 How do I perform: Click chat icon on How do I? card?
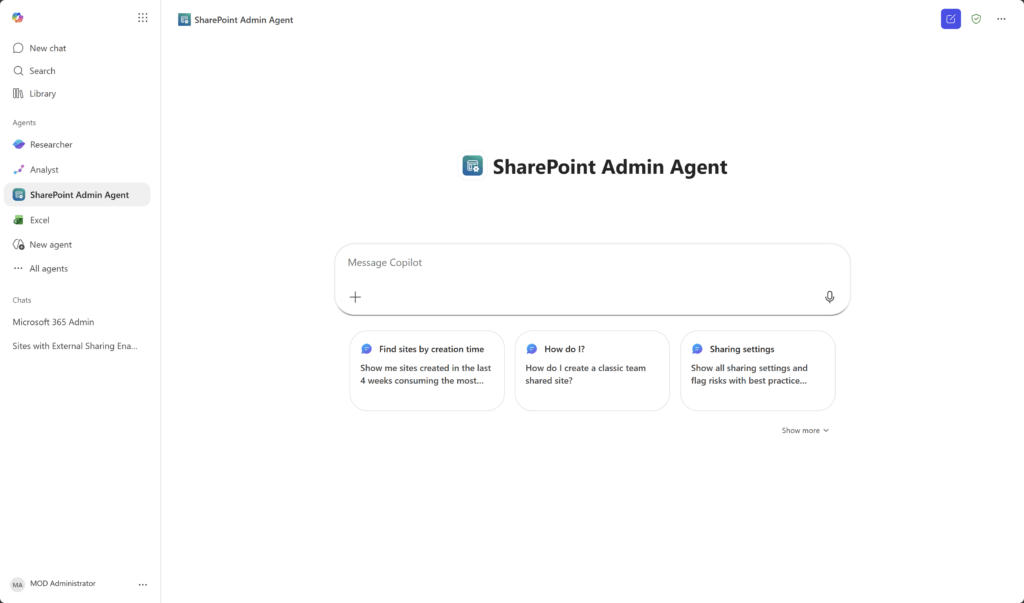[x=532, y=349]
